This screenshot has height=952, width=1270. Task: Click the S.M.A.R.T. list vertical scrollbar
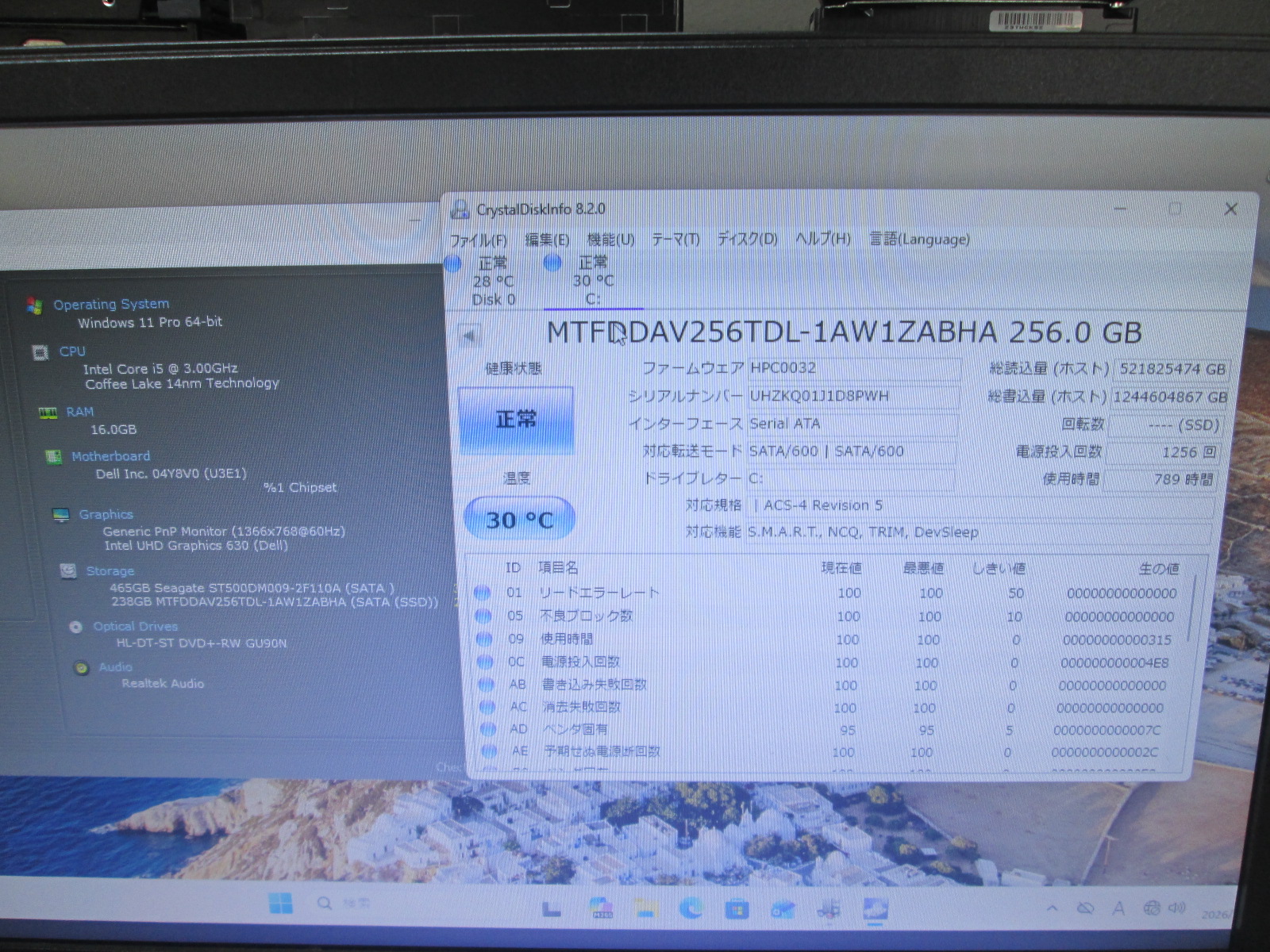coord(1190,611)
